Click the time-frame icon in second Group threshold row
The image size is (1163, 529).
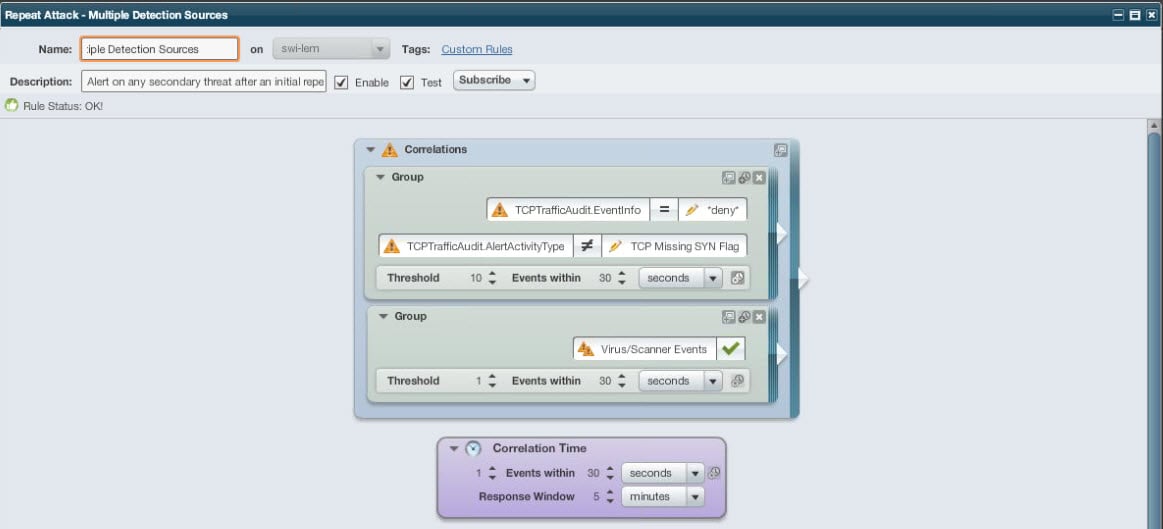click(737, 381)
